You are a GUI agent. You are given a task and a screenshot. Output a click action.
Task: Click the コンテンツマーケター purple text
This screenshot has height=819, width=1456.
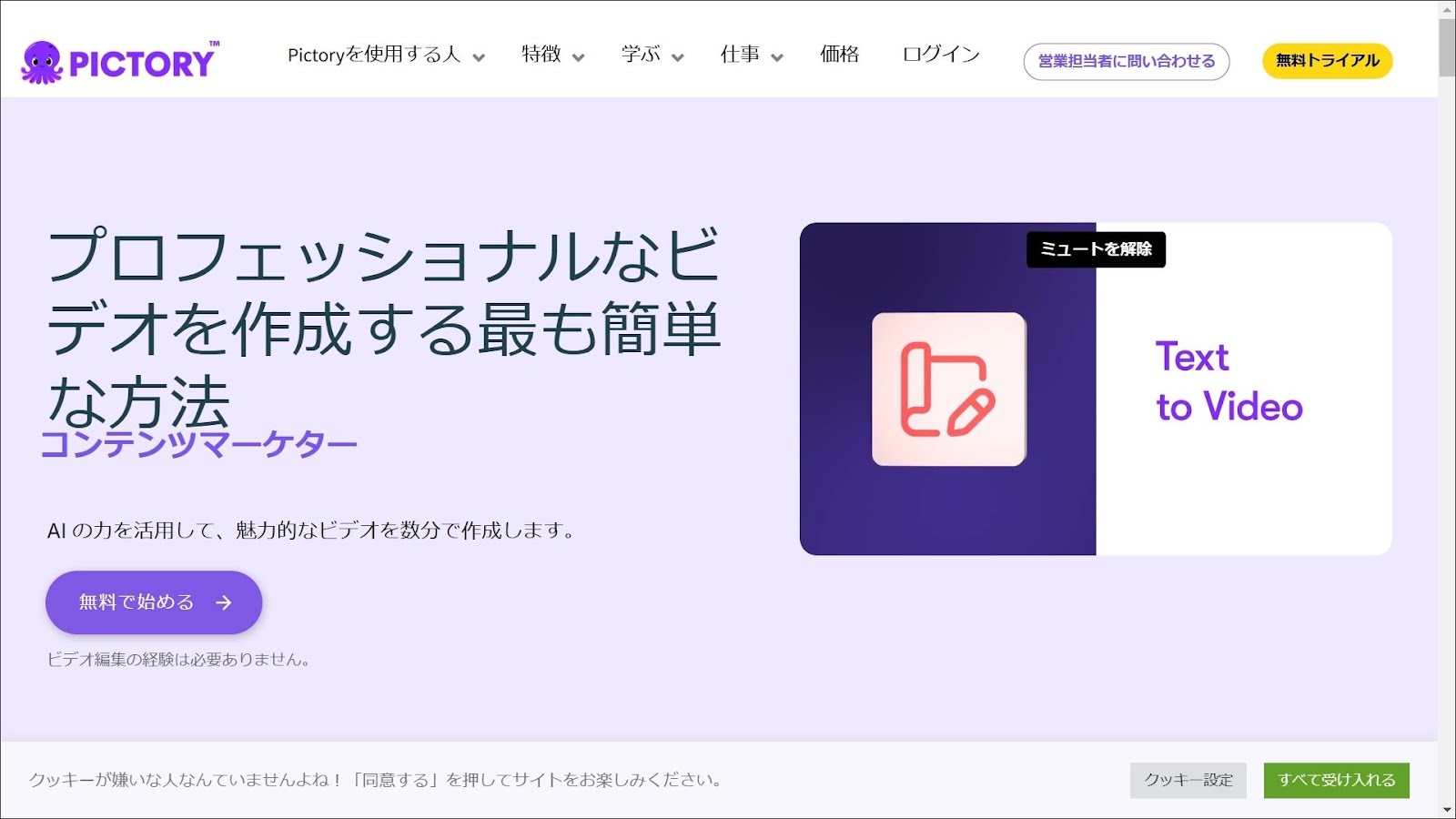198,444
